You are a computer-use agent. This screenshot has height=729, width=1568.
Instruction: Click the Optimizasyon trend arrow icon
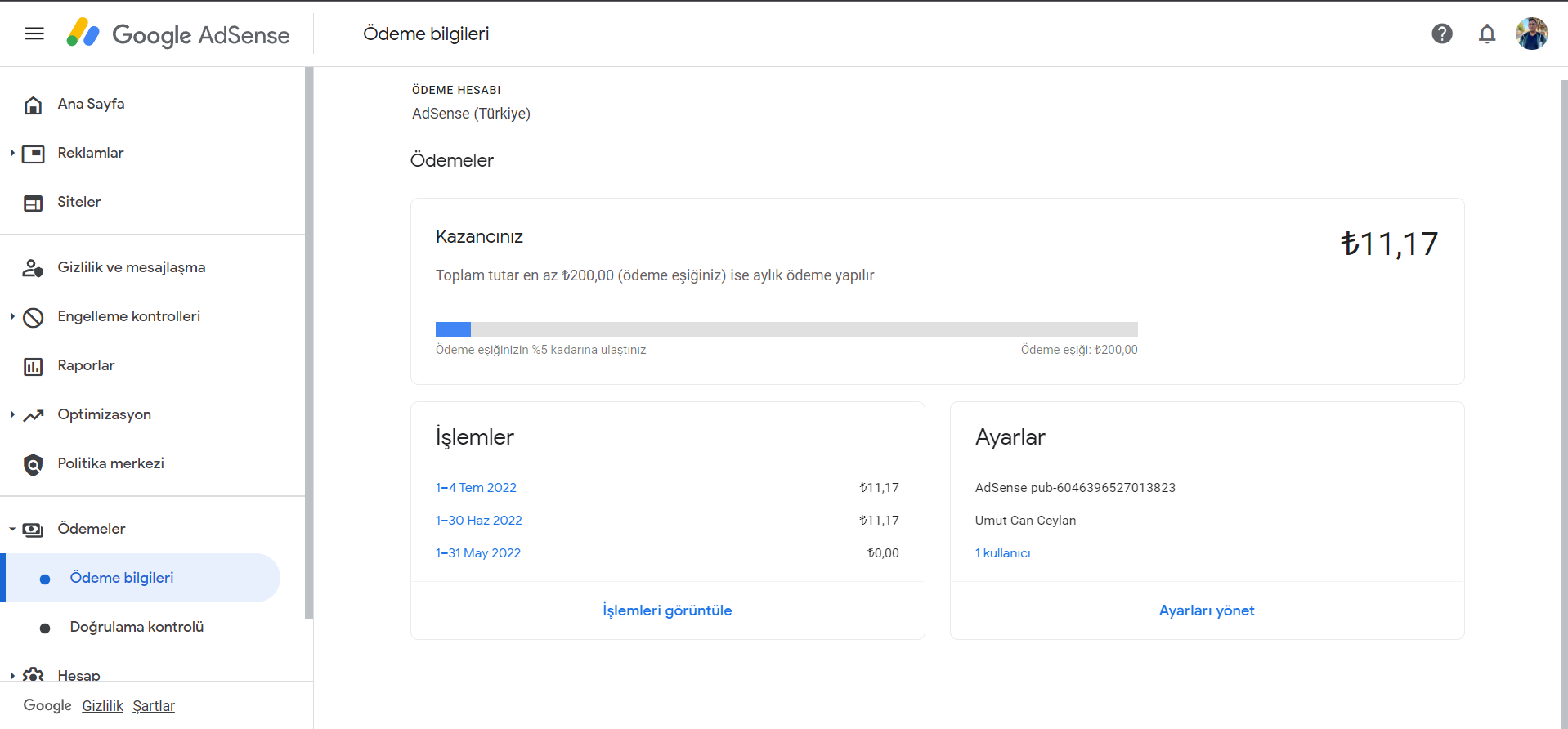point(34,415)
